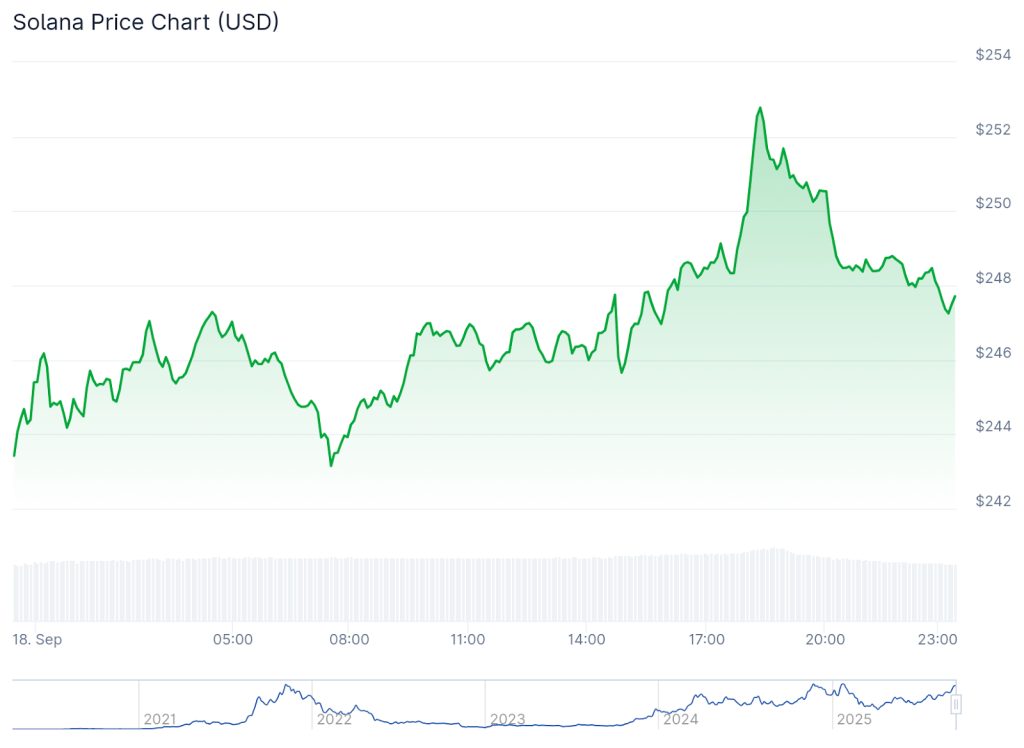1024x748 pixels.
Task: Click the 05:00 time axis label
Action: 232,639
